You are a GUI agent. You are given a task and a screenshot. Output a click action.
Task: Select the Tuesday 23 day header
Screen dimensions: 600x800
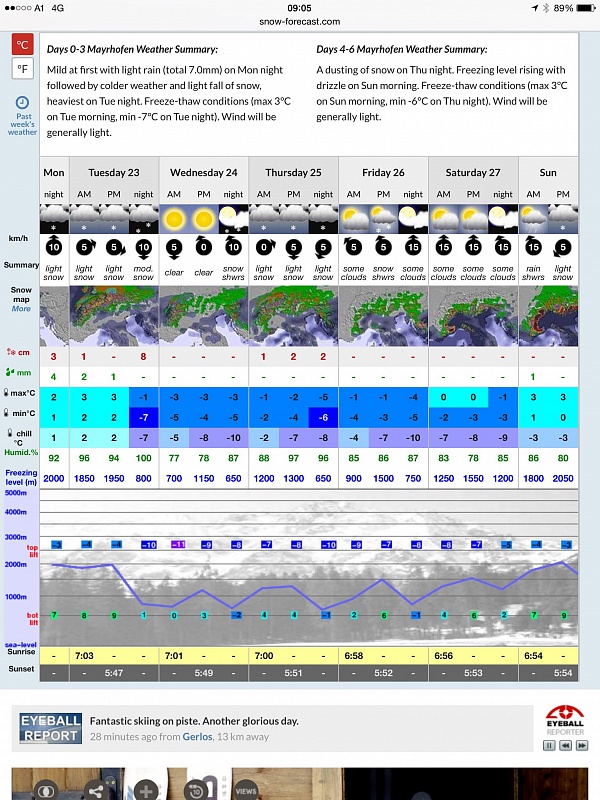tap(114, 172)
